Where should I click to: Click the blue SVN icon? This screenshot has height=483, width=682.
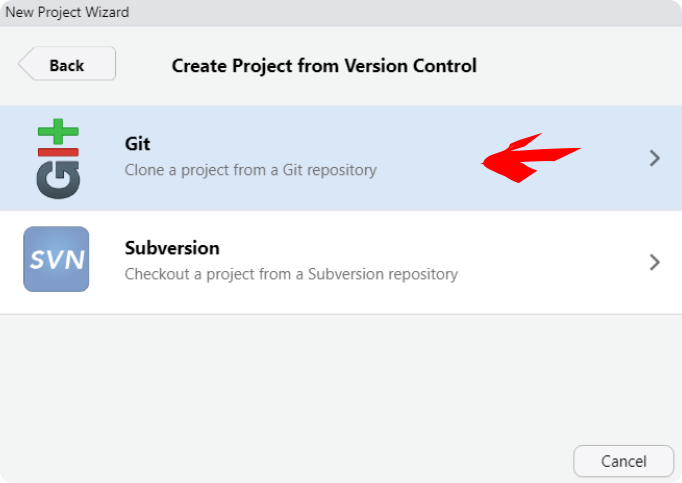click(56, 259)
